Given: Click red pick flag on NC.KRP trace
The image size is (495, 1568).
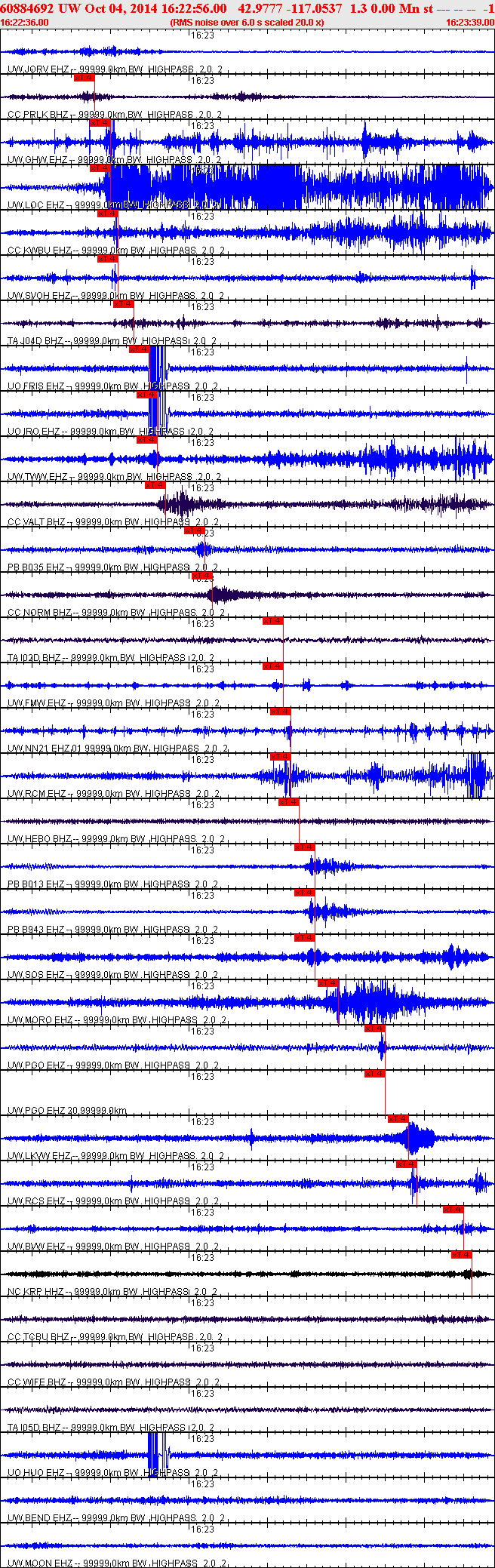Looking at the screenshot, I should click(x=461, y=1255).
